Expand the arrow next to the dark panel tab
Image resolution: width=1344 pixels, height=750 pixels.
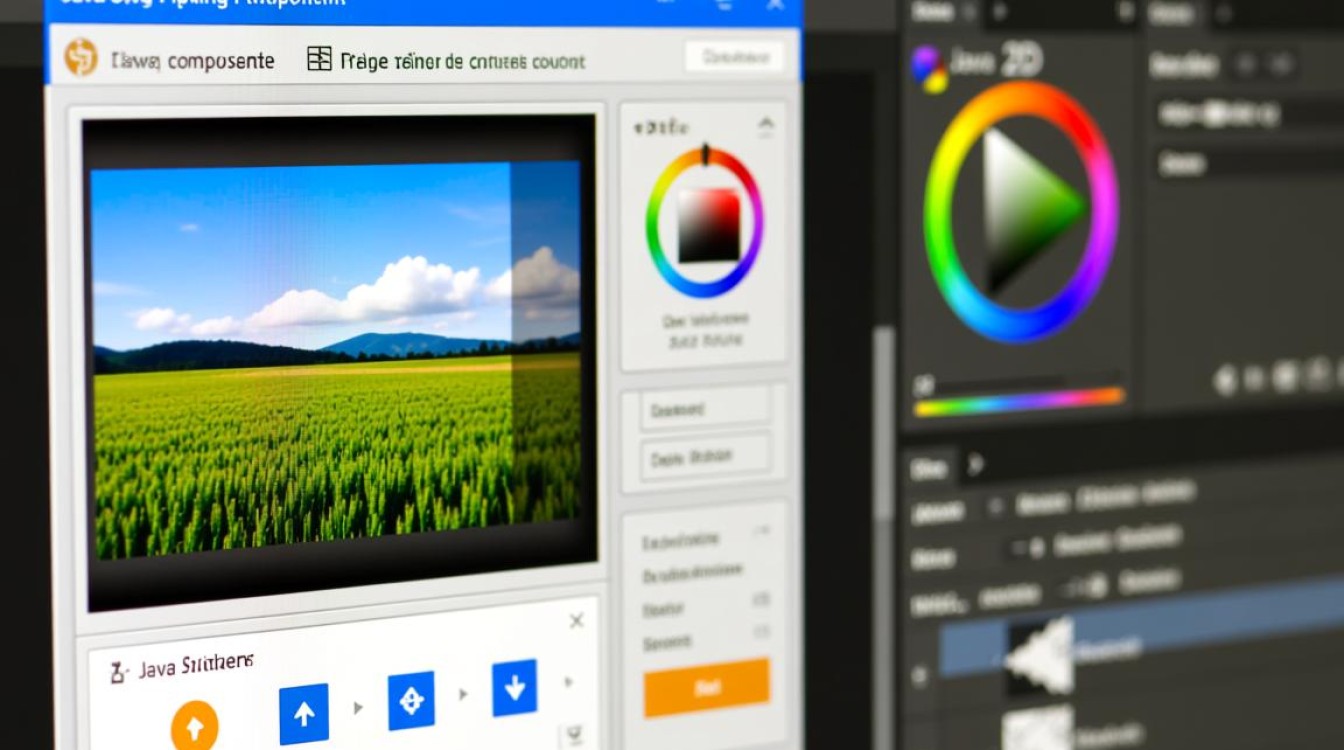[x=976, y=464]
